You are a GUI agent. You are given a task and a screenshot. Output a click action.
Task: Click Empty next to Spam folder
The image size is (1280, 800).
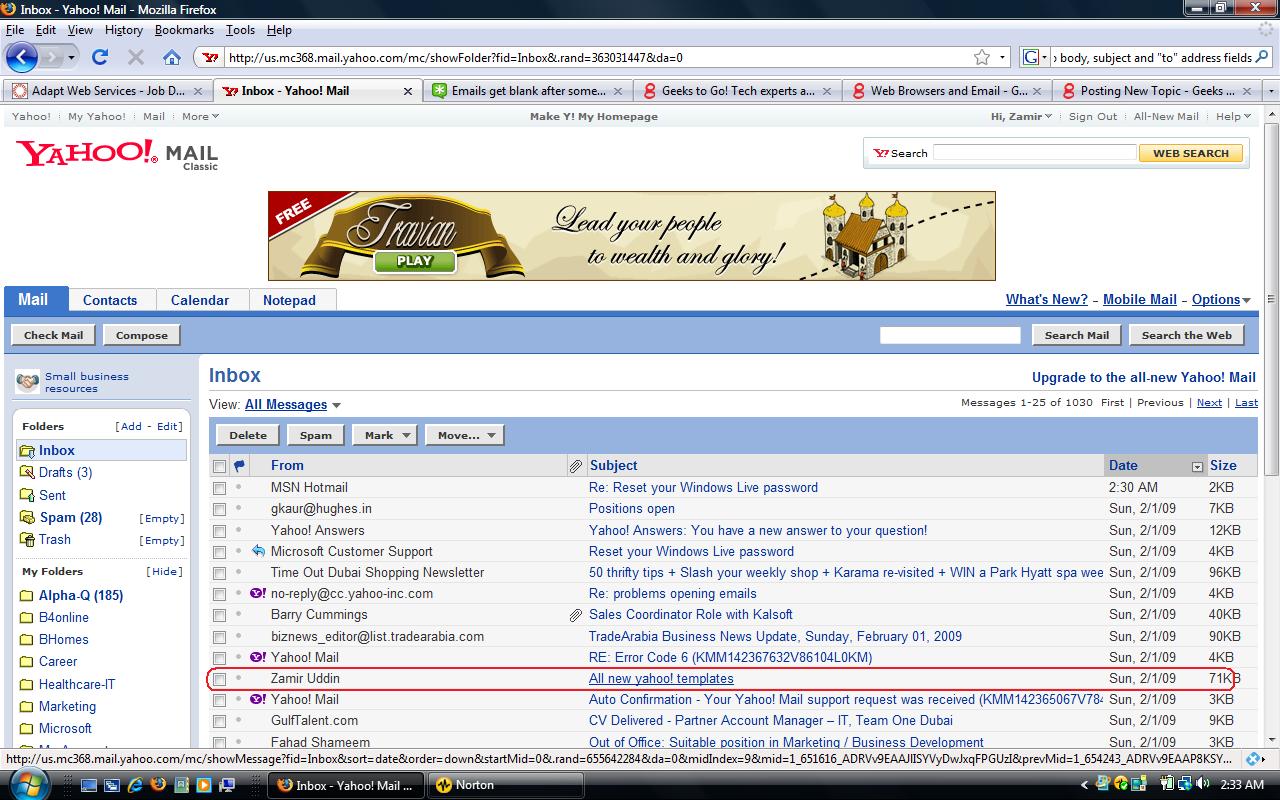(162, 518)
